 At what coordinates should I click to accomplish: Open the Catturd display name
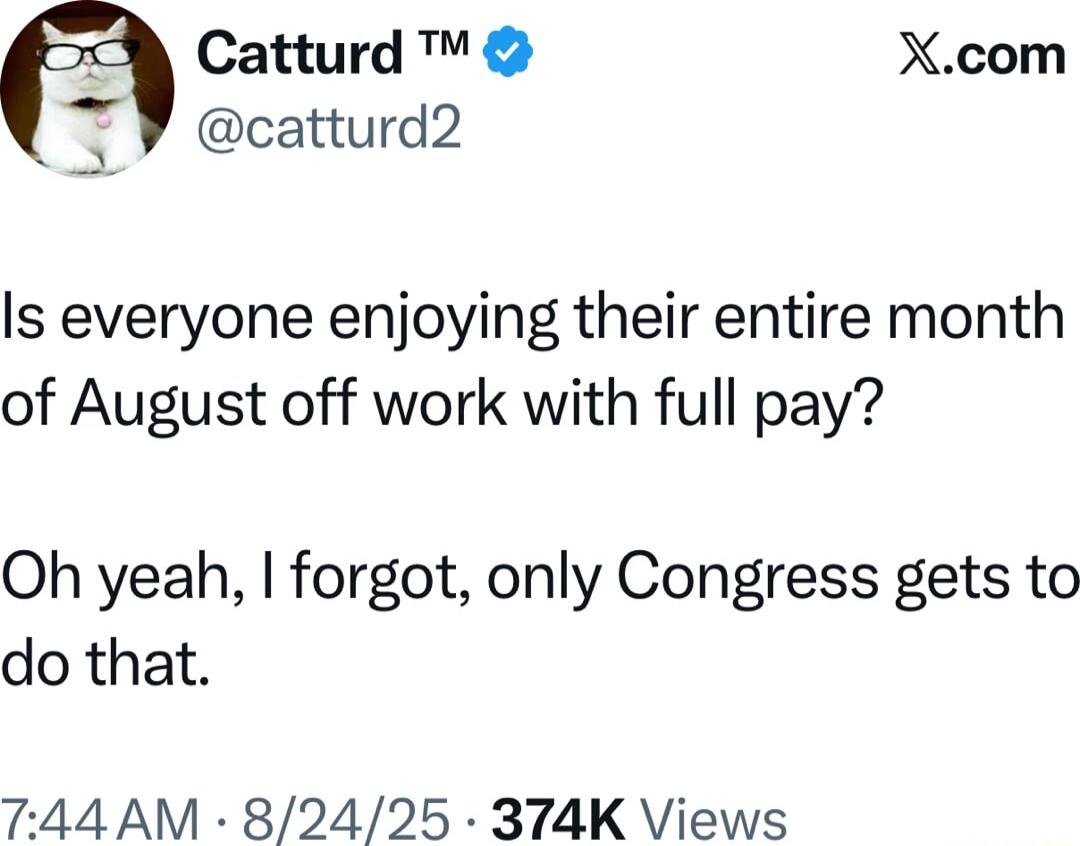pos(300,54)
